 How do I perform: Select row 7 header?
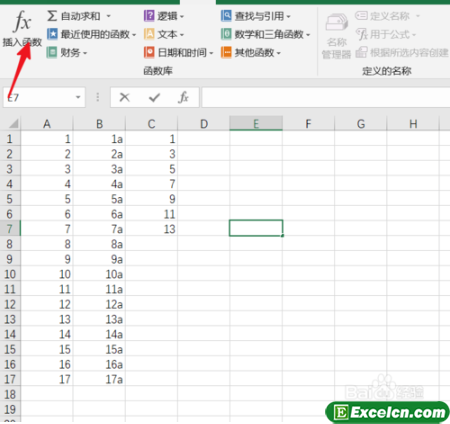click(10, 229)
